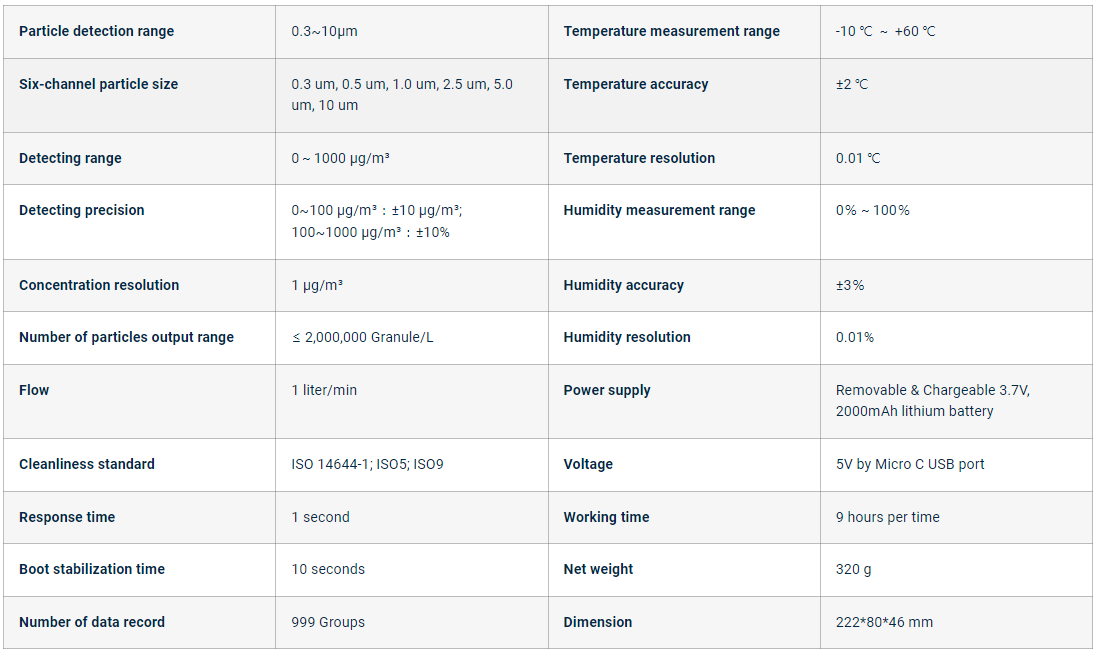
Task: Click the "ISO 14644-1; ISO5; ISO9" cleanliness value
Action: point(367,464)
